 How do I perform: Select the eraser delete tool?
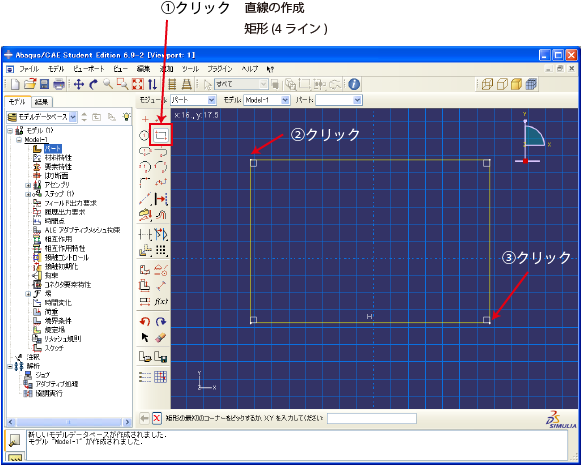[161, 337]
